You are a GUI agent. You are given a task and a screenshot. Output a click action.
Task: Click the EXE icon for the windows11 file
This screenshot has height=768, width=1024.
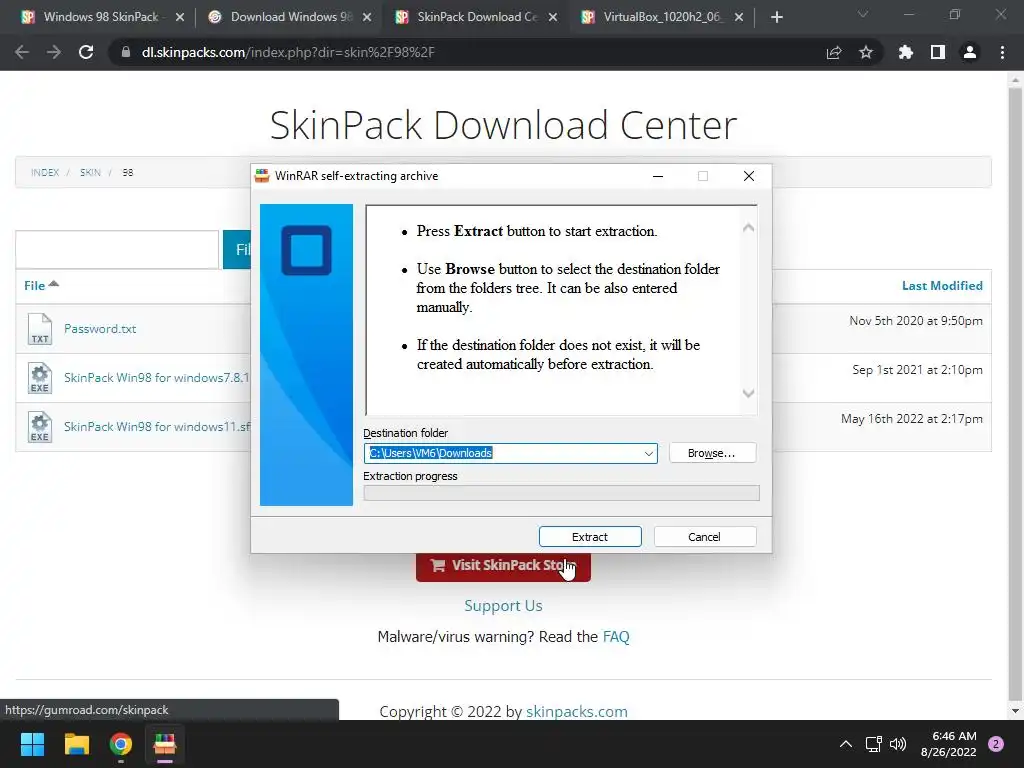40,427
